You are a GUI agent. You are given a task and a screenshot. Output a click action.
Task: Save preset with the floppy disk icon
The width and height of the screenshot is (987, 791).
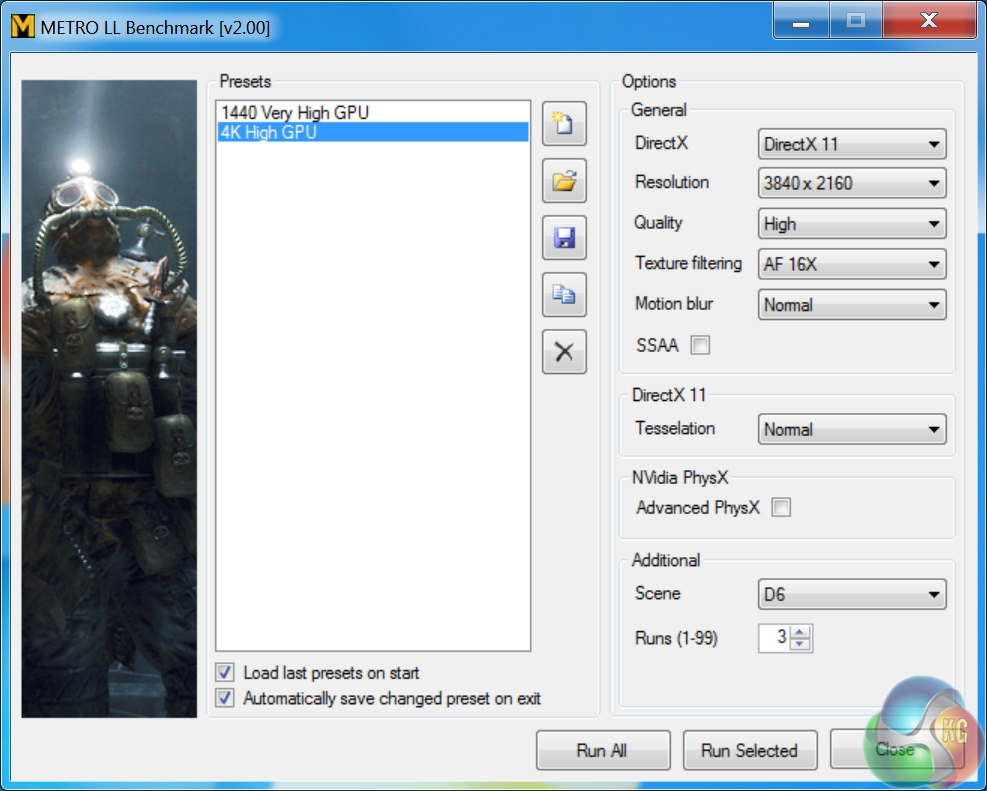coord(564,238)
